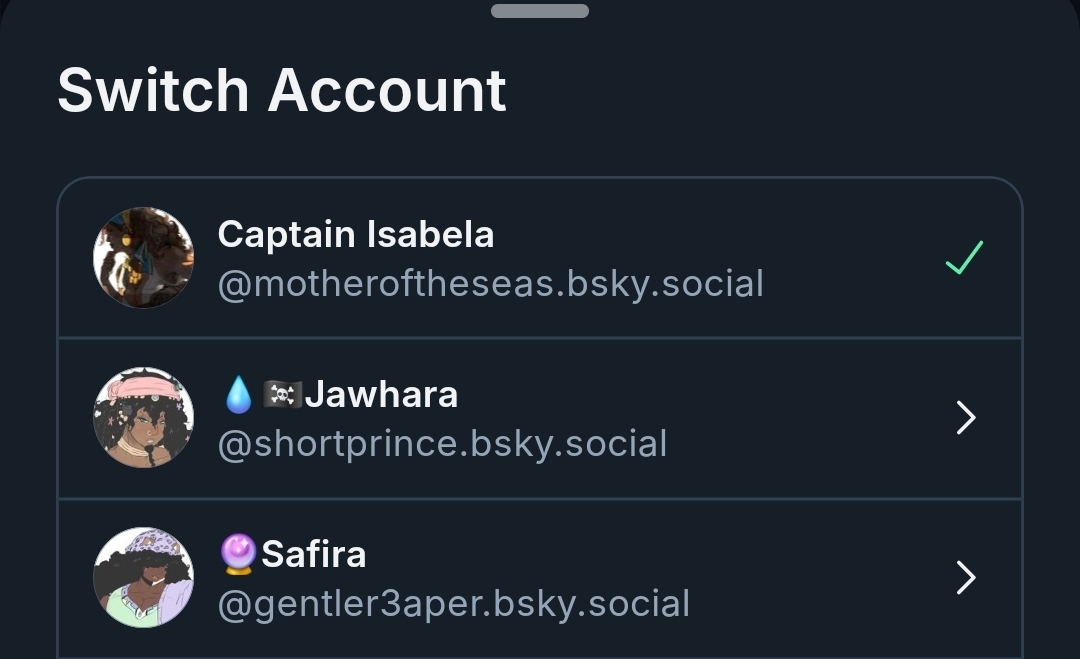Click empty space in Captain Isabela row
This screenshot has width=1080, height=659.
click(x=850, y=258)
